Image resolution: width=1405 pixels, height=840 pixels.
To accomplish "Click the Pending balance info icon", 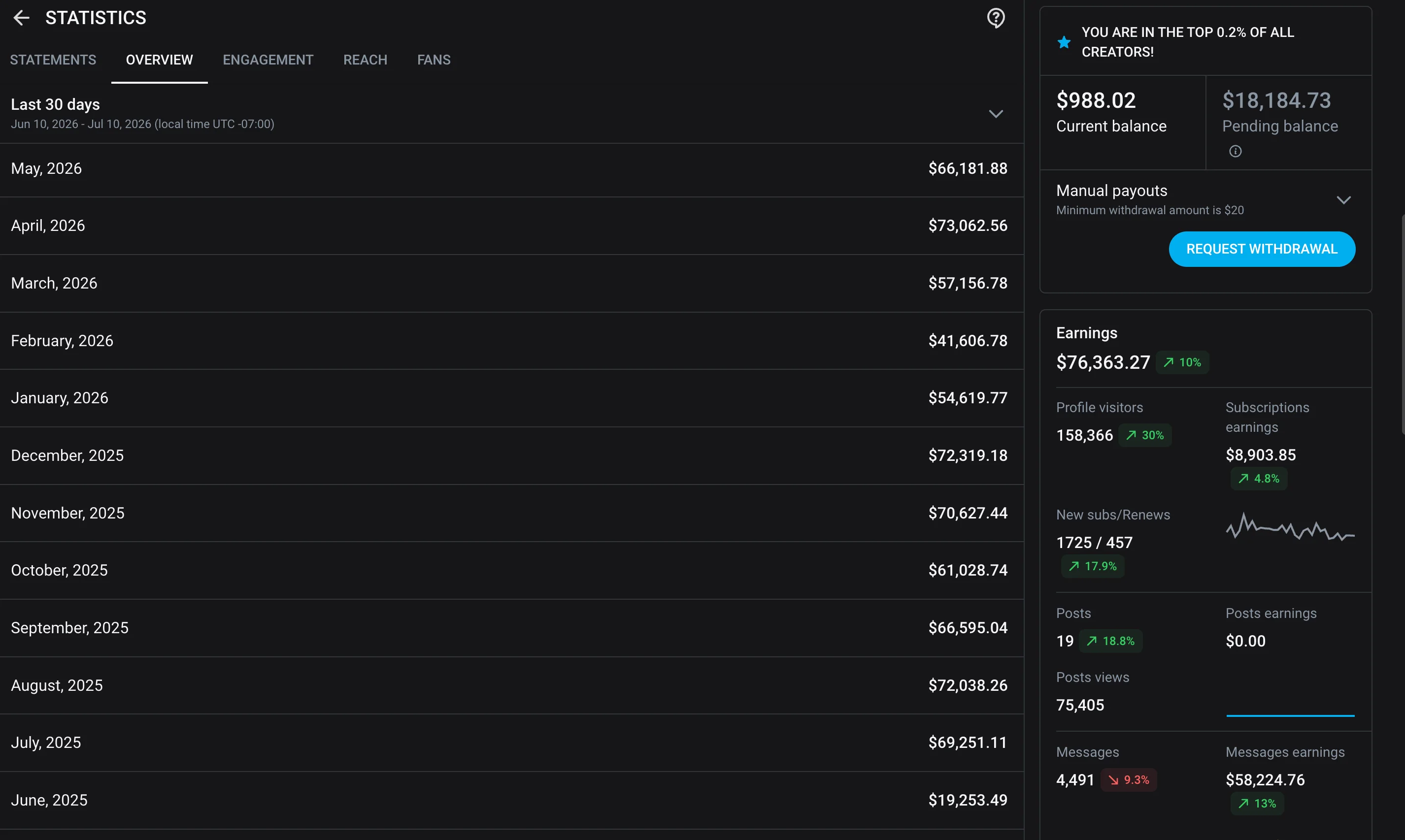I will [x=1235, y=151].
